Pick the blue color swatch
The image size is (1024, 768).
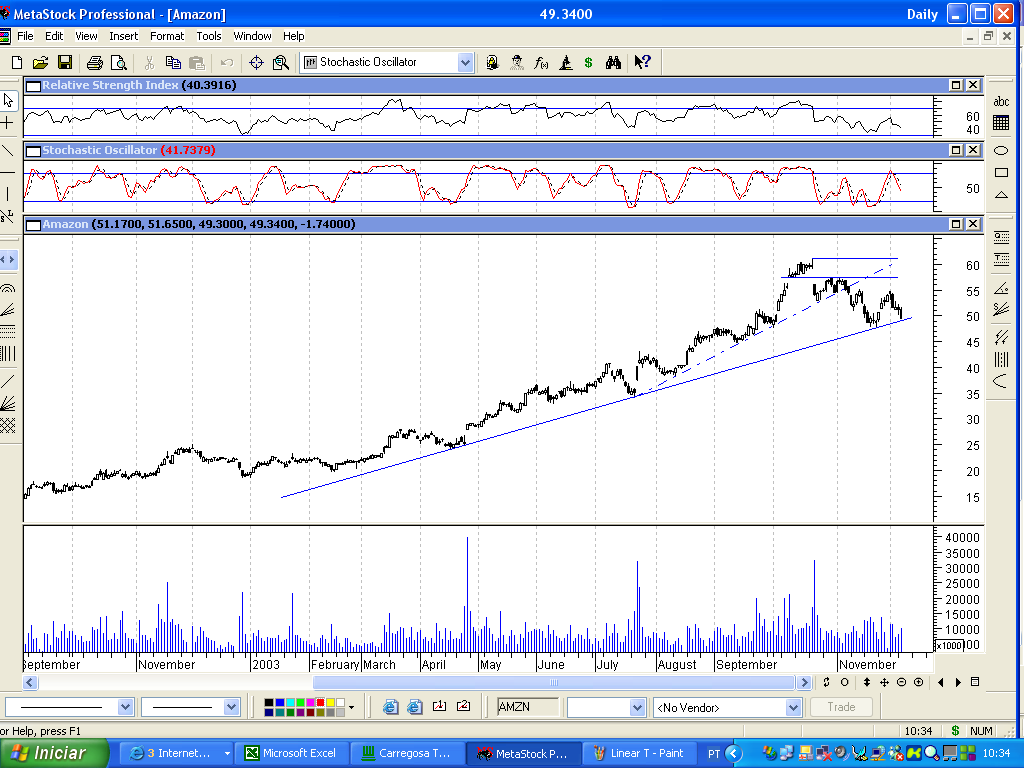coord(280,703)
